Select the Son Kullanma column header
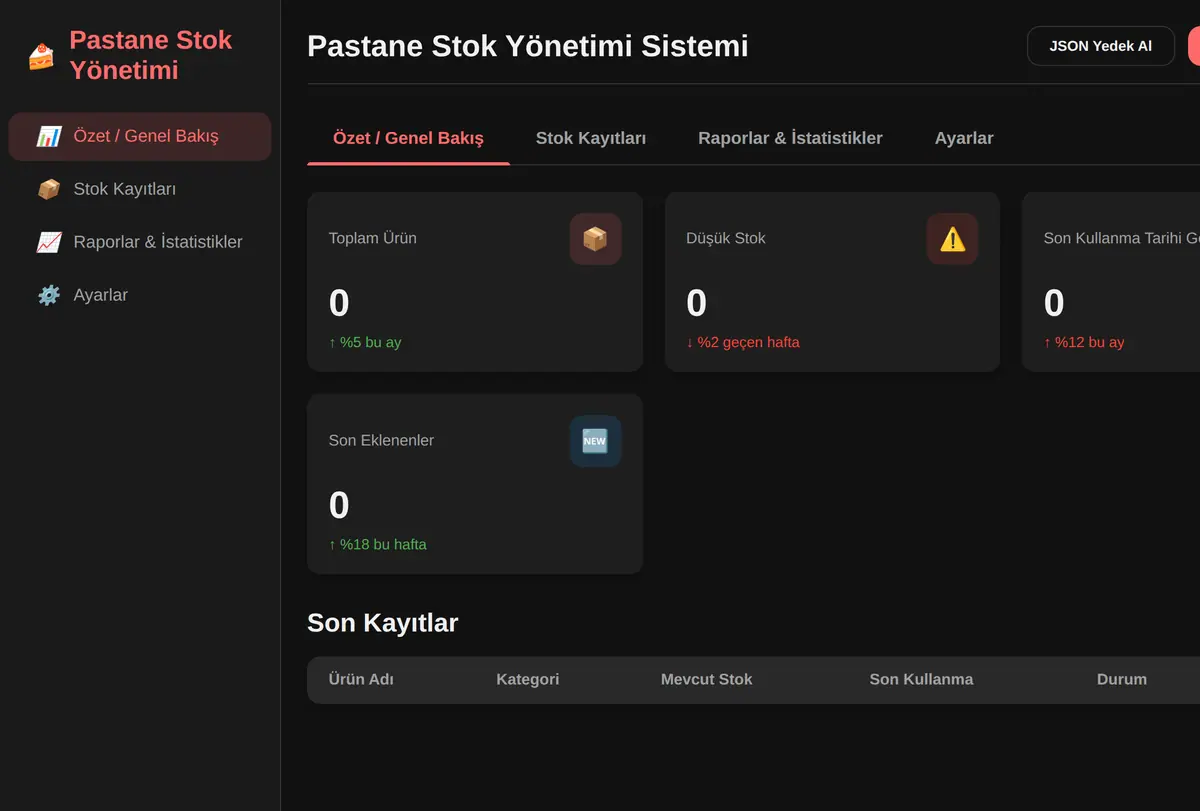Viewport: 1200px width, 811px height. (x=921, y=679)
